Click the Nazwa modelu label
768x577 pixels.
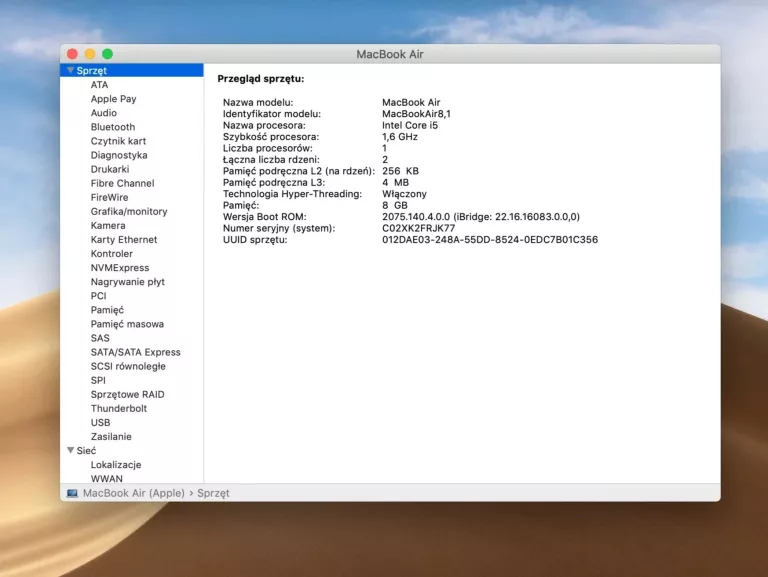tap(258, 102)
